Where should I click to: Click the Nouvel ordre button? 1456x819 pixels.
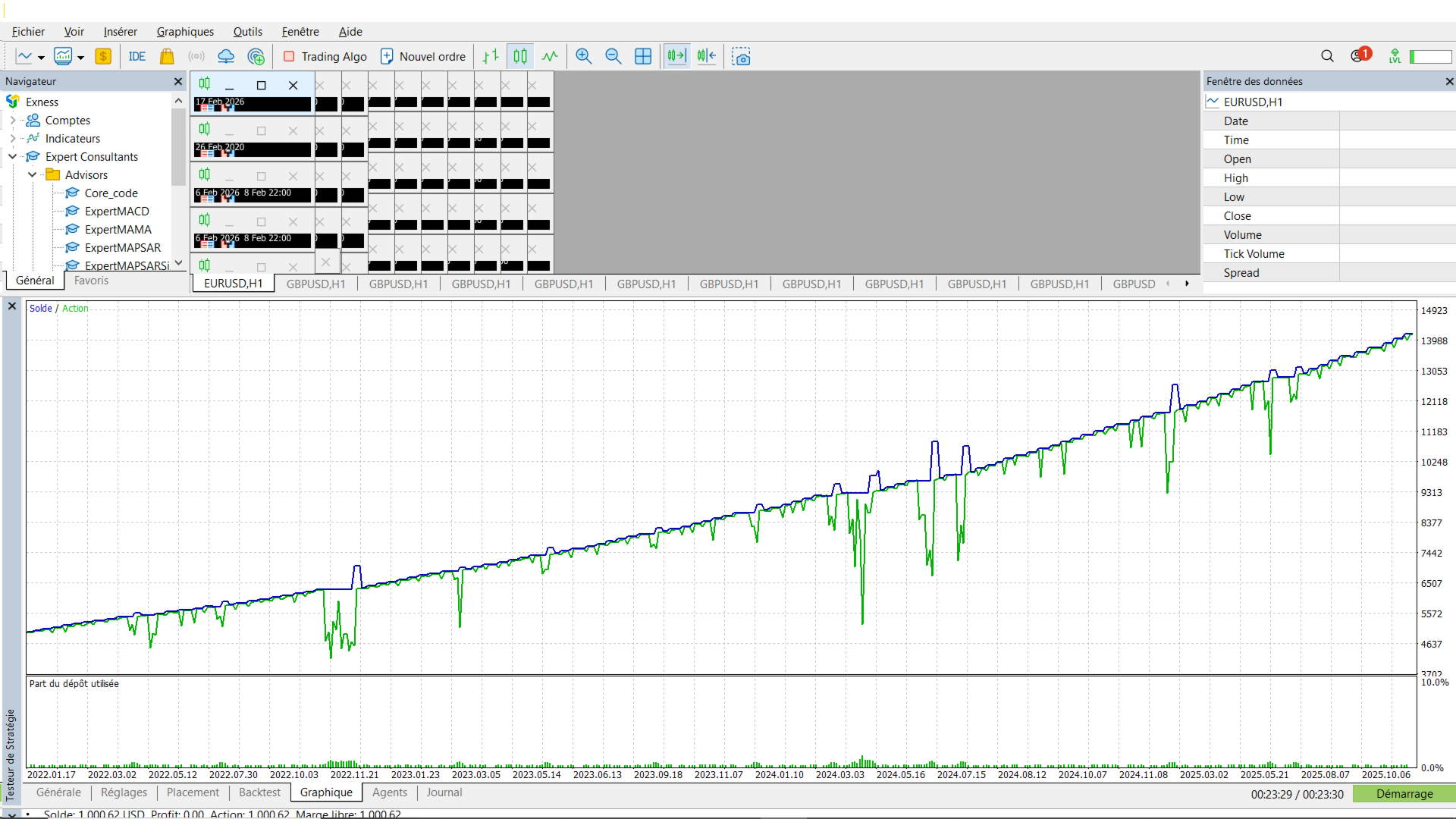coord(423,56)
